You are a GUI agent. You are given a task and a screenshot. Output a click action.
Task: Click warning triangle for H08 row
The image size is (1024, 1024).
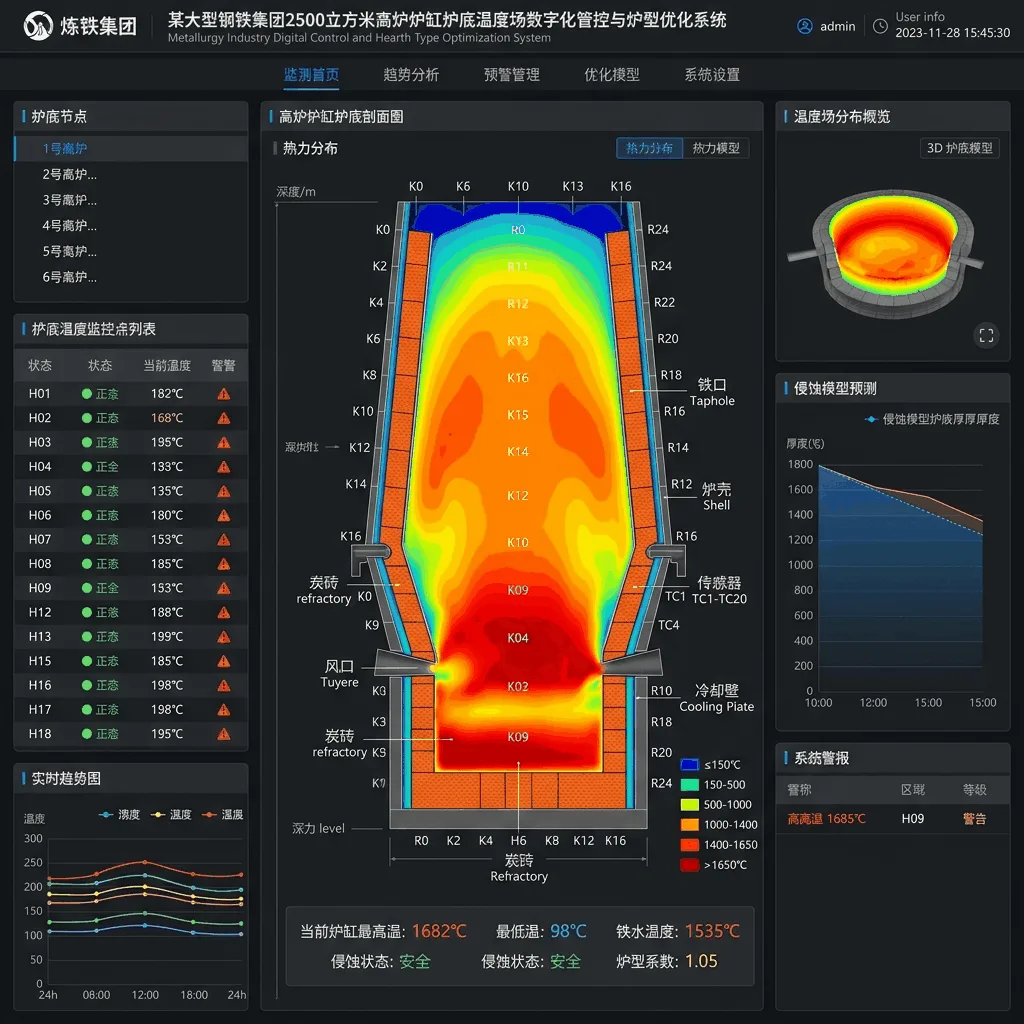coord(223,564)
